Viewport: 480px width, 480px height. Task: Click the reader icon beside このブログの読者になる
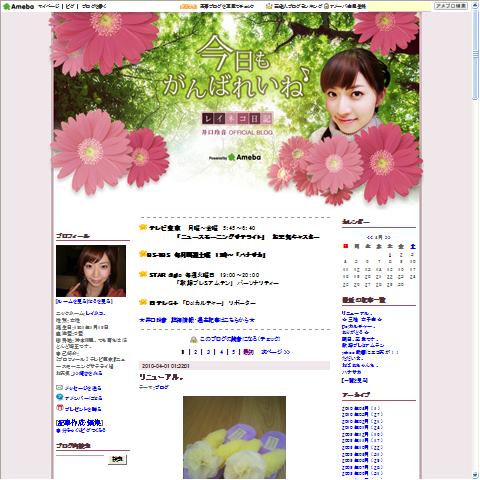click(x=194, y=339)
